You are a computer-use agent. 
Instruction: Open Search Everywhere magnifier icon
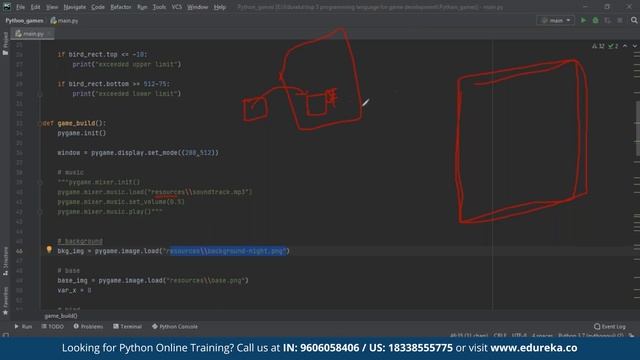(x=634, y=20)
